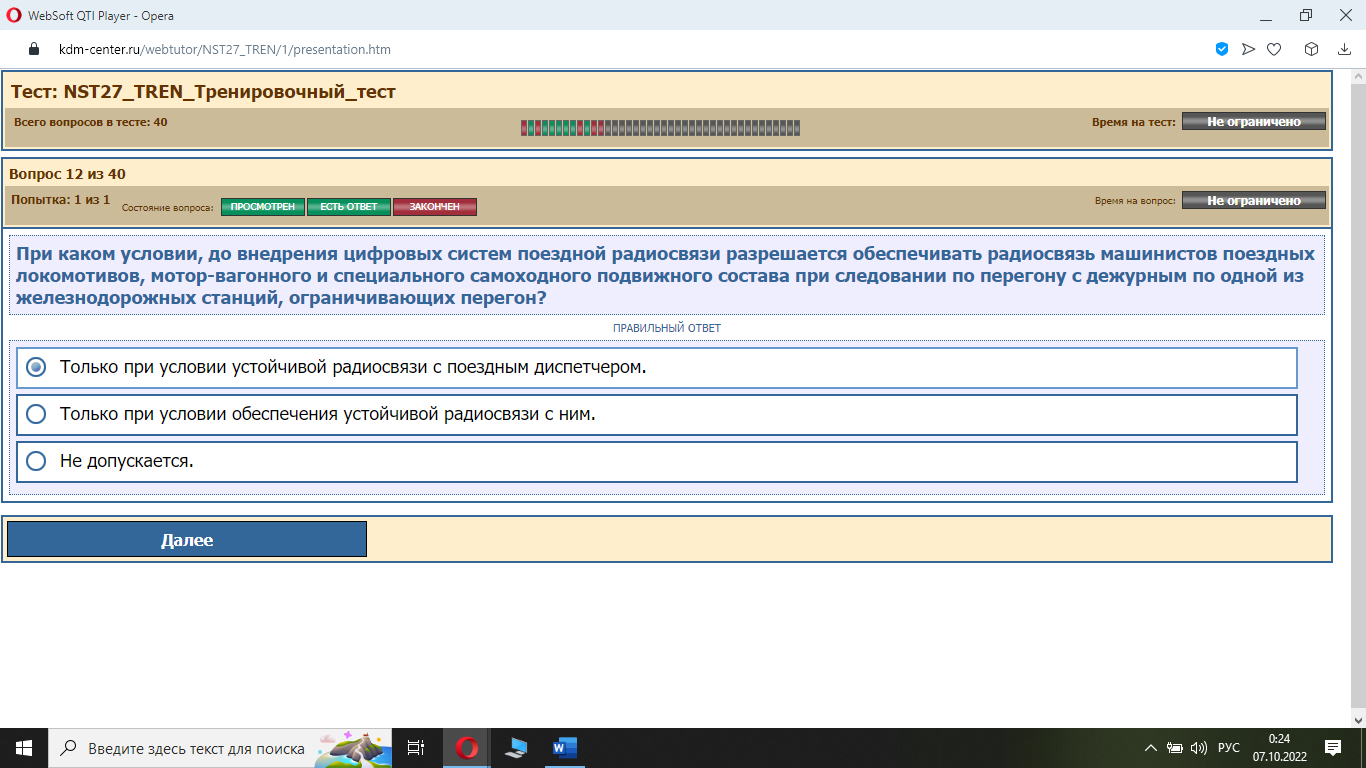Click the computer app taskbar icon

pyautogui.click(x=516, y=748)
